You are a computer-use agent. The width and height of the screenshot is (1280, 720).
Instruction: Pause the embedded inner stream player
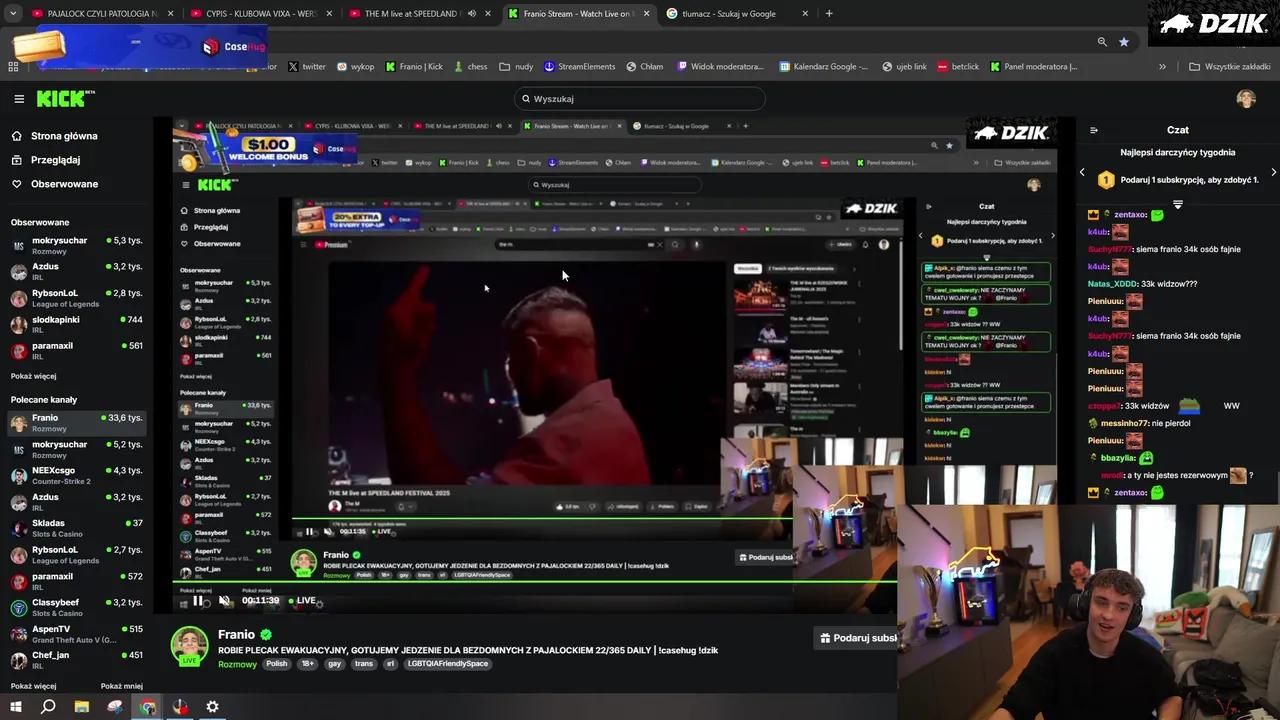[309, 532]
